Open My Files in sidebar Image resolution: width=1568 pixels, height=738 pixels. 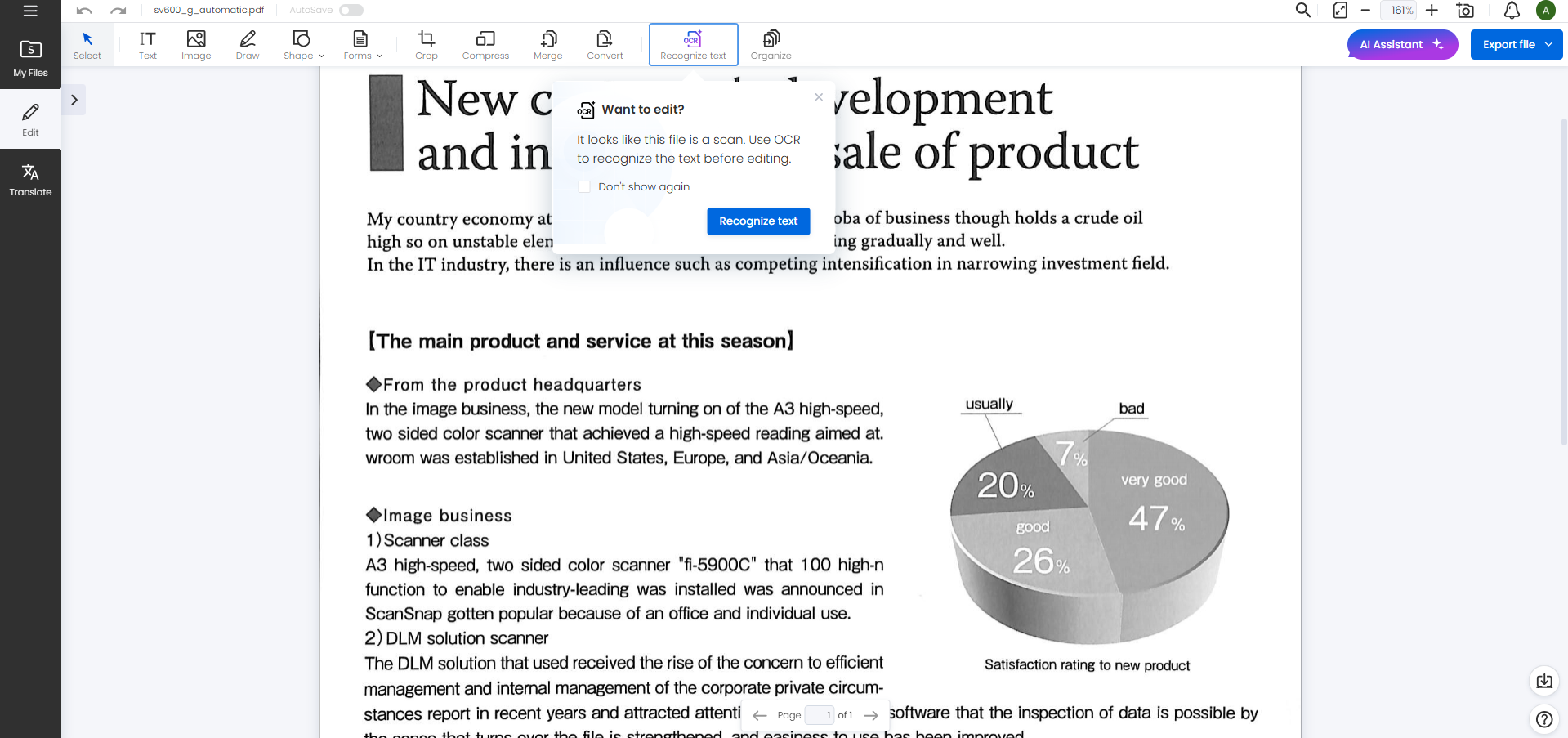pos(30,59)
